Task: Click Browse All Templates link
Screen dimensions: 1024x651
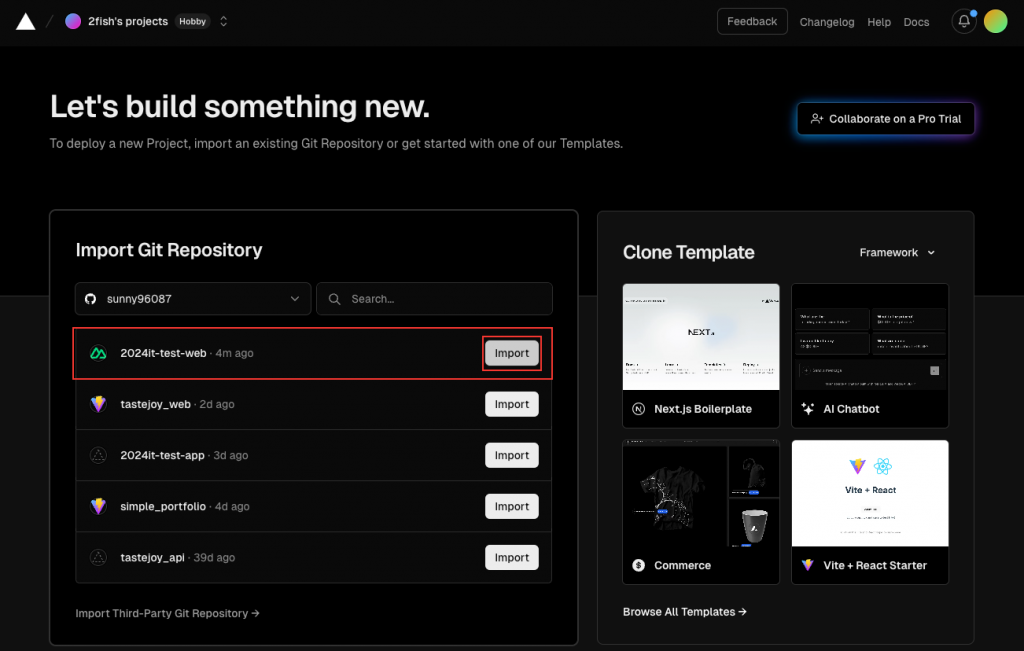Action: (x=684, y=612)
